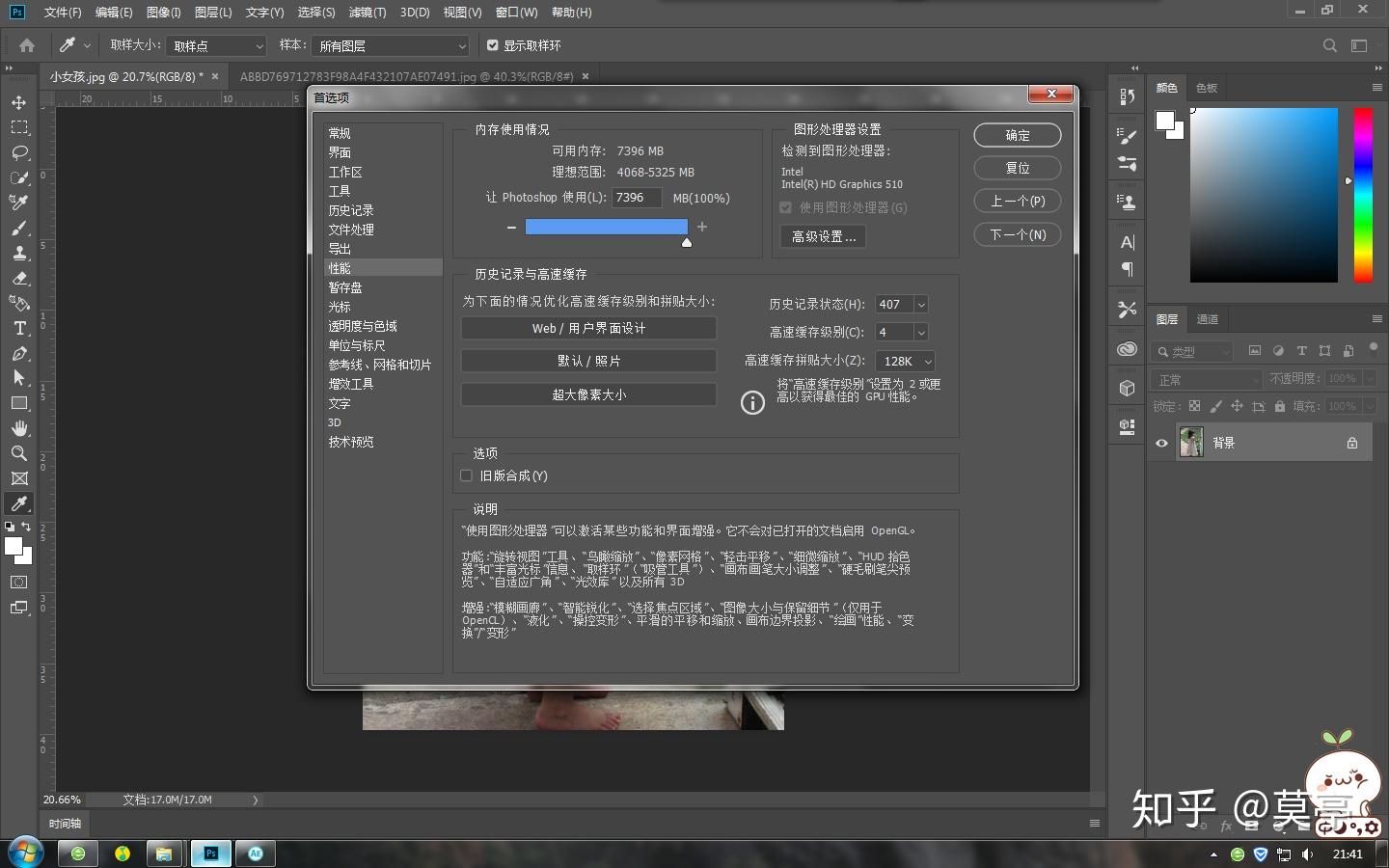The width and height of the screenshot is (1389, 868).
Task: Open the layer blend mode dropdown
Action: tap(1206, 379)
